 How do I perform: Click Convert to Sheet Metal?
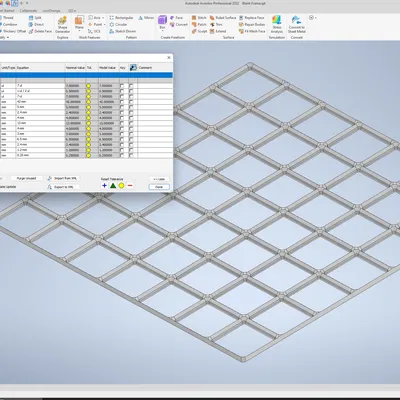(x=296, y=24)
